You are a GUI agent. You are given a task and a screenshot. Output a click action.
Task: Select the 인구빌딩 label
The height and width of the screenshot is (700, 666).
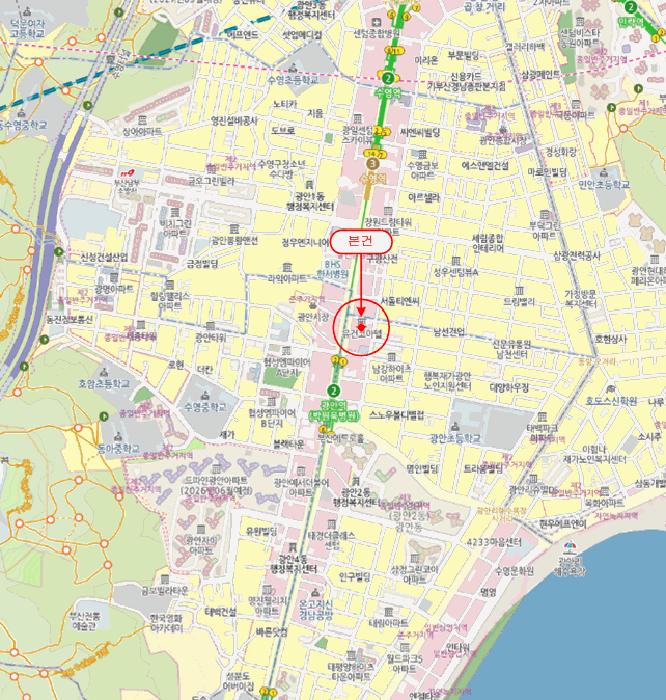(354, 578)
